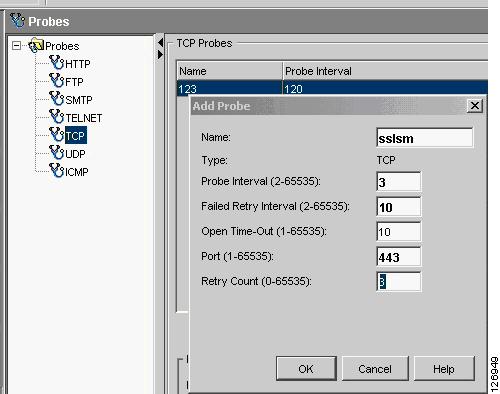Click the right-pointing pane expand arrow
This screenshot has height=394, width=500.
tap(160, 54)
